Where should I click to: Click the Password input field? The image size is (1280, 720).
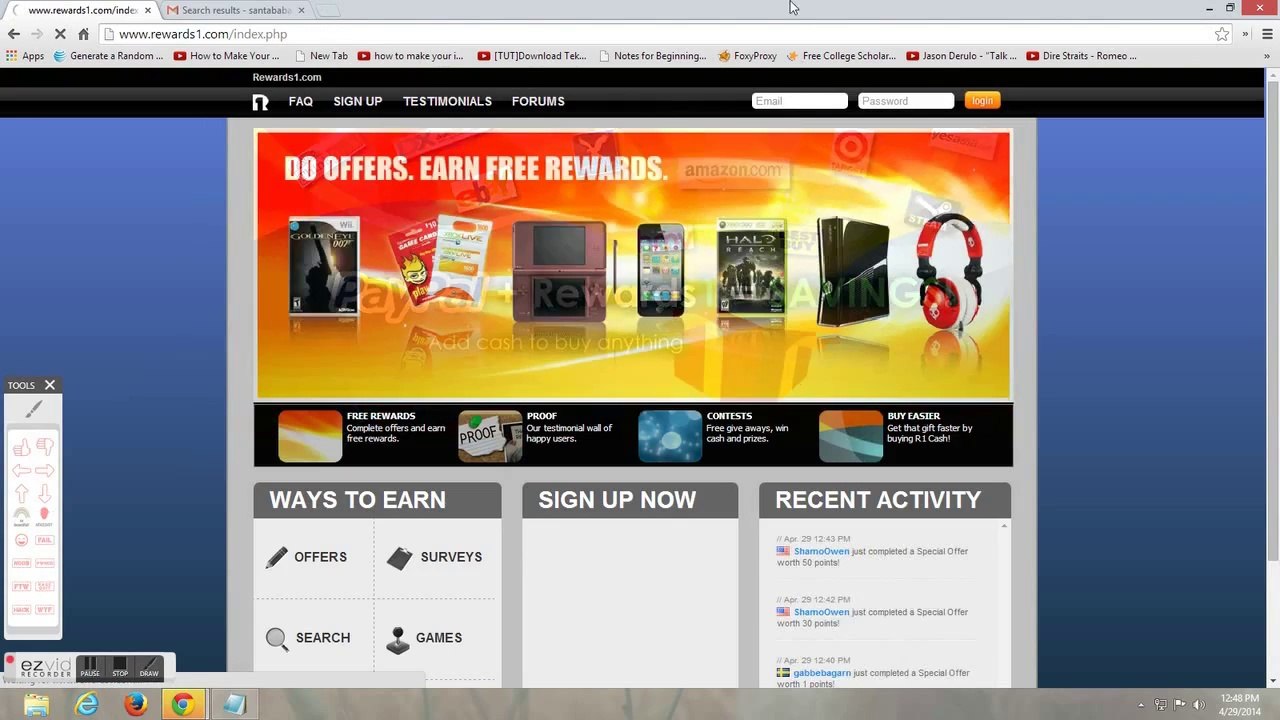(906, 101)
